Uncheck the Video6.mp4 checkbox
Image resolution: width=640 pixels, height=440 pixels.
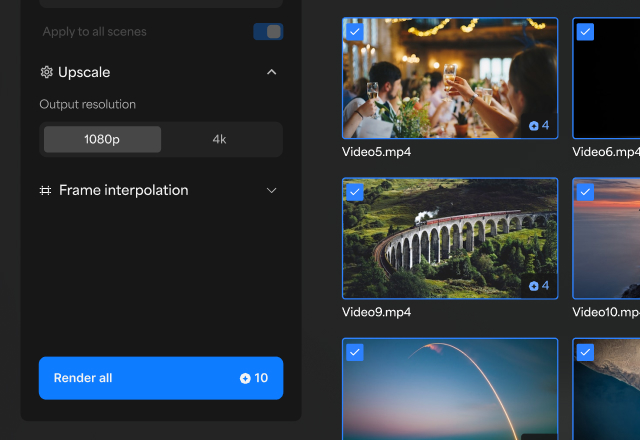tap(585, 32)
